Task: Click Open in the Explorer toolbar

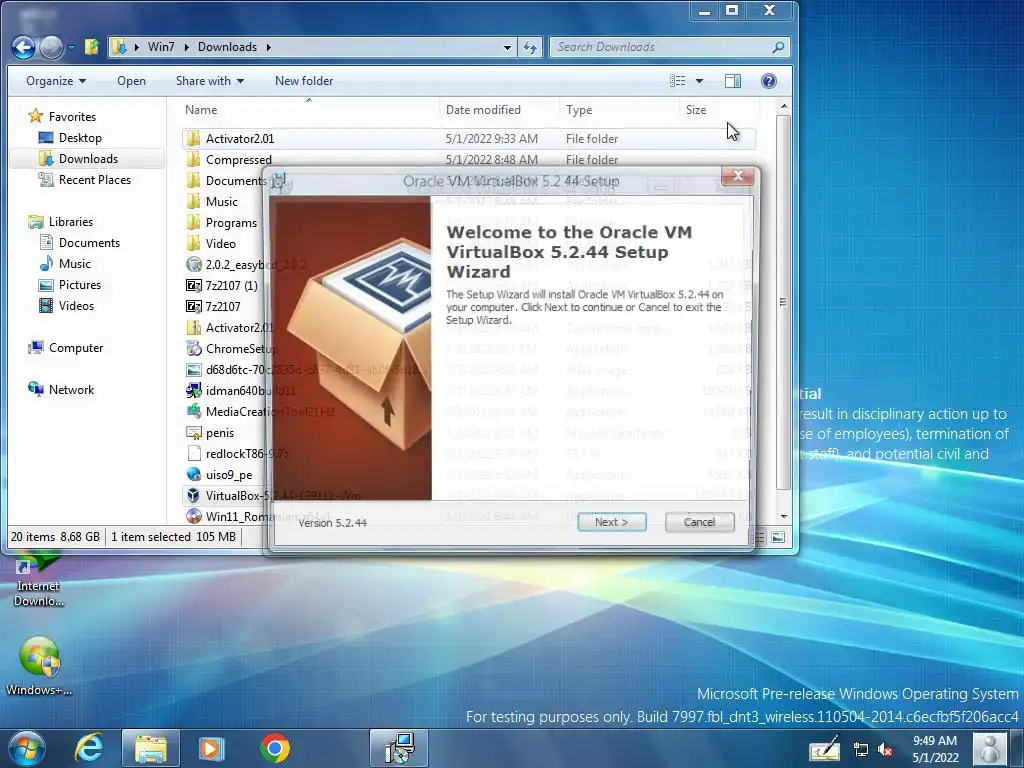Action: 131,81
